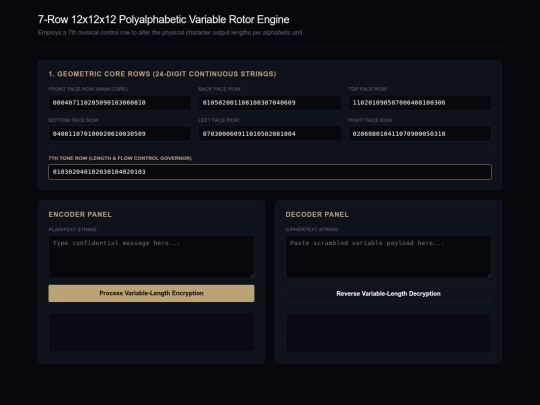This screenshot has width=540, height=405.
Task: Click Reverse Variable-Length Decryption button
Action: pyautogui.click(x=388, y=294)
